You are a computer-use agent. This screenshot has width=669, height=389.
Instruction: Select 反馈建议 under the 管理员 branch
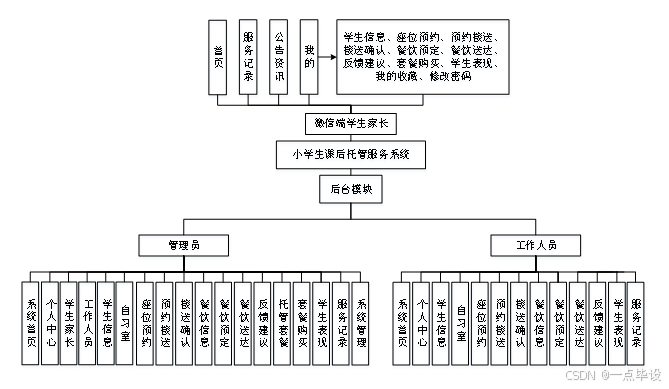tap(262, 323)
